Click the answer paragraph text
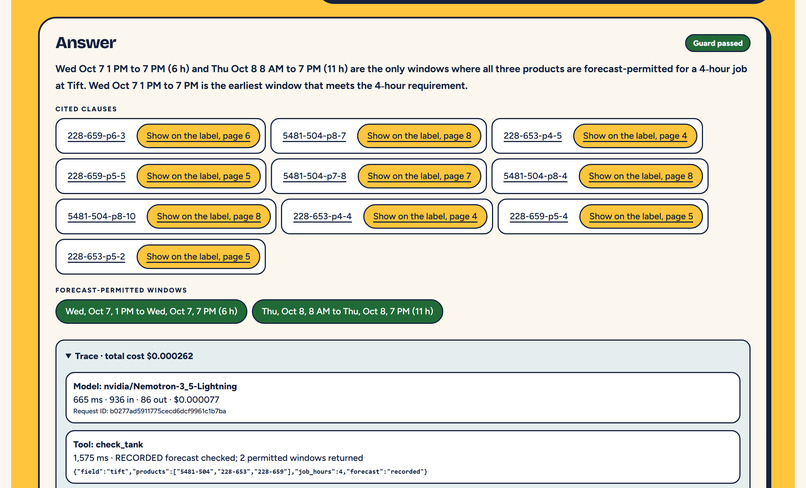Image resolution: width=806 pixels, height=488 pixels. click(x=401, y=77)
